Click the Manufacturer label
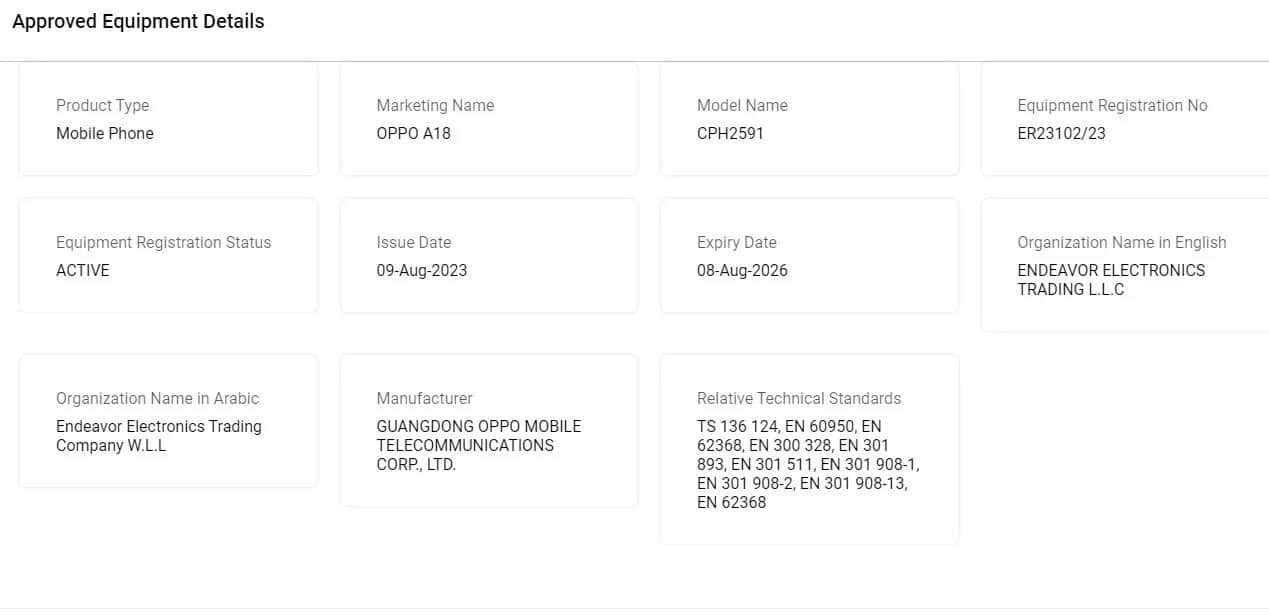The height and width of the screenshot is (616, 1269). click(x=424, y=398)
